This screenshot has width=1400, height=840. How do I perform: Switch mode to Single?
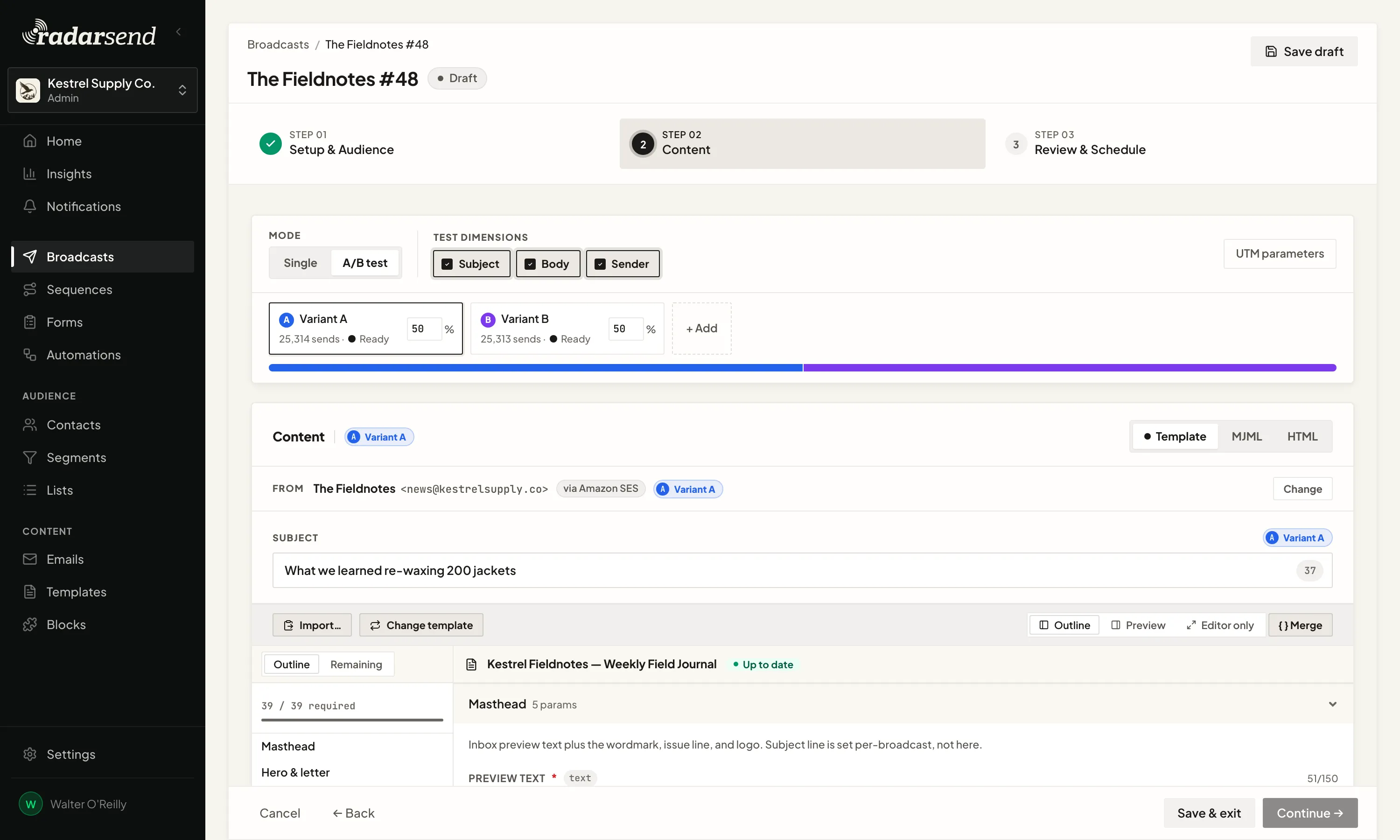[301, 263]
